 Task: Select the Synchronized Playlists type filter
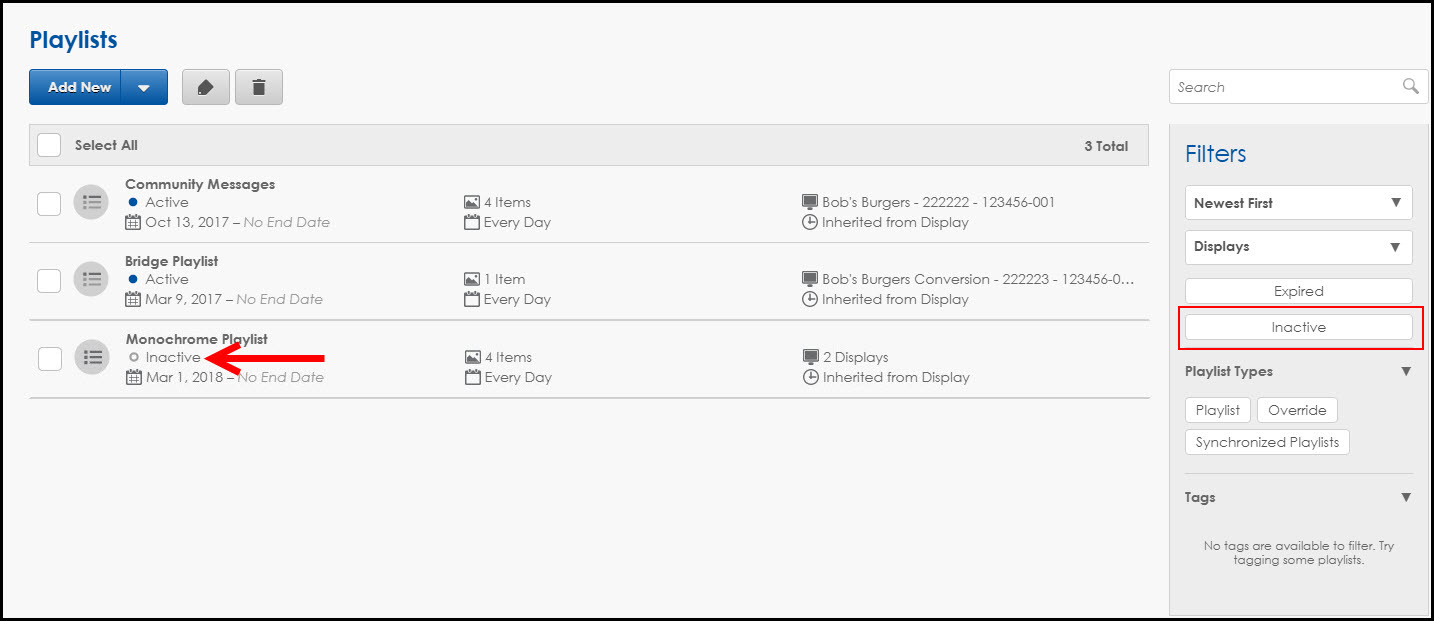tap(1267, 442)
